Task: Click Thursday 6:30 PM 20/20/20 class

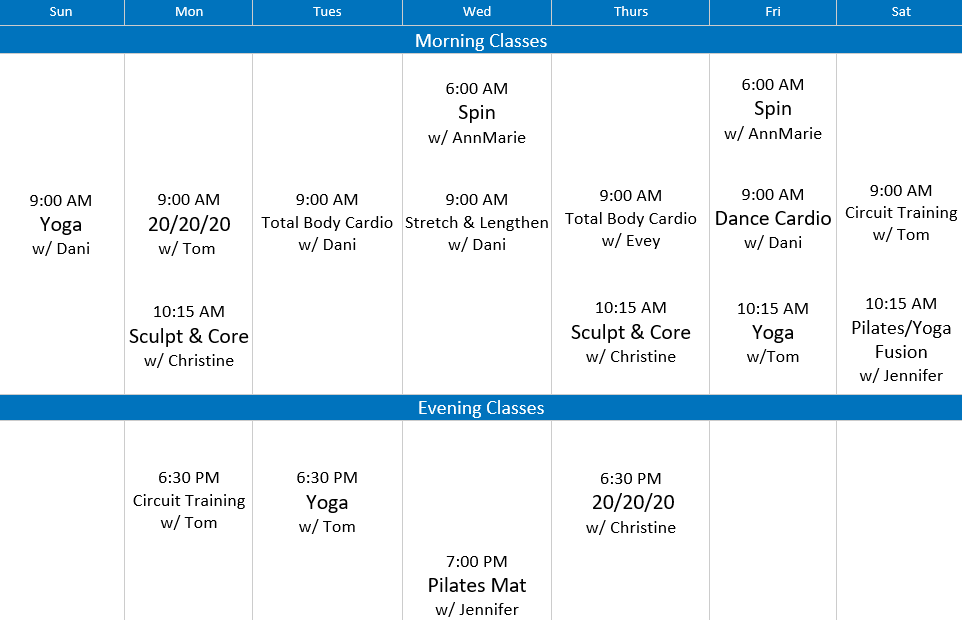Action: pyautogui.click(x=631, y=503)
